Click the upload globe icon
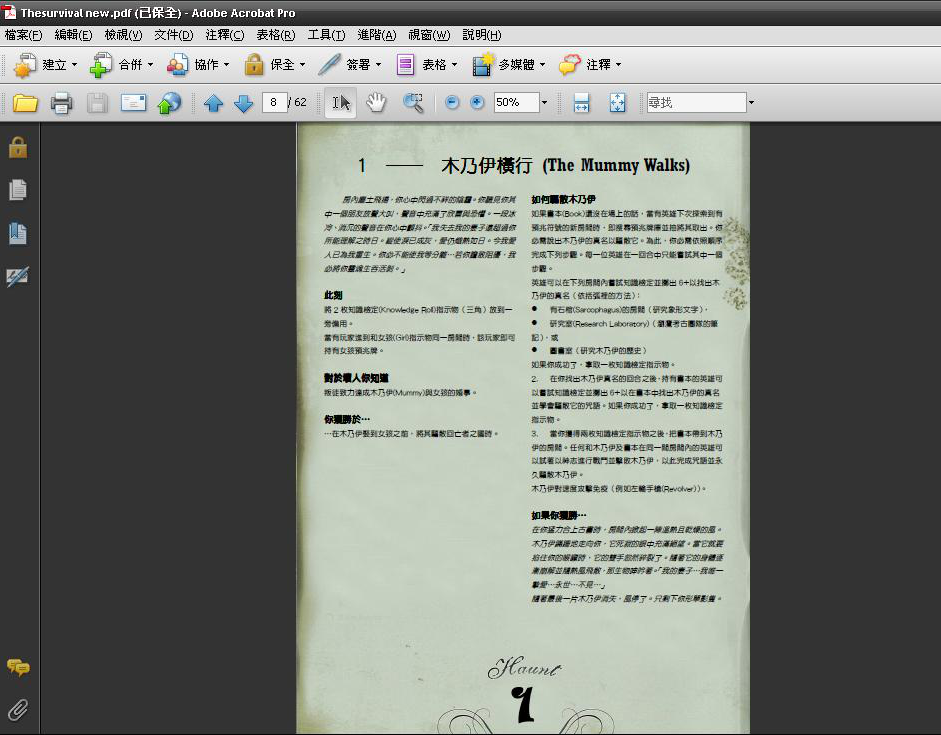Screen dimensions: 941x735 tap(169, 103)
